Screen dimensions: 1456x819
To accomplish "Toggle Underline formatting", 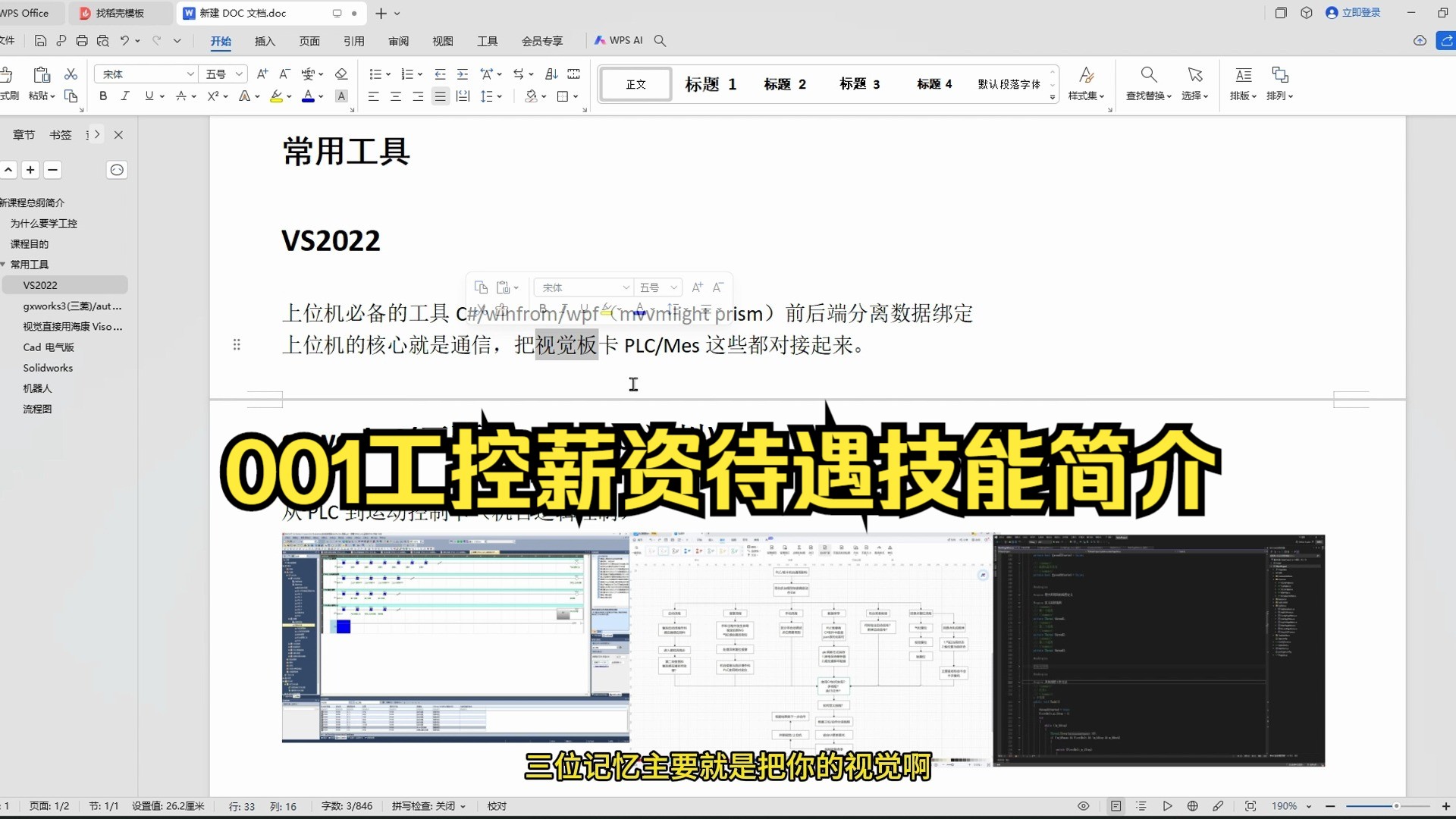I will (x=149, y=96).
